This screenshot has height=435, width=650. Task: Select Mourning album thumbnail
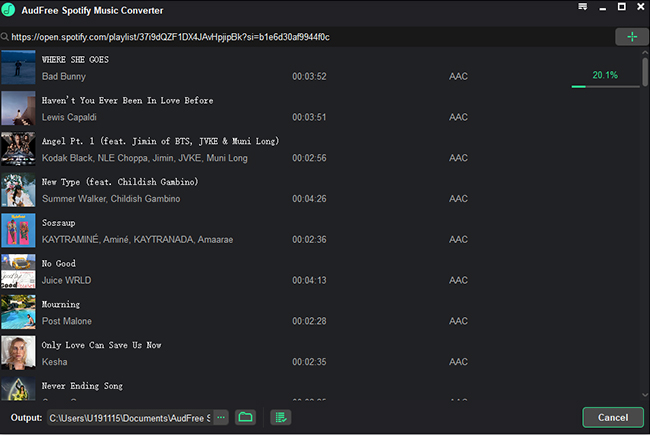point(18,312)
